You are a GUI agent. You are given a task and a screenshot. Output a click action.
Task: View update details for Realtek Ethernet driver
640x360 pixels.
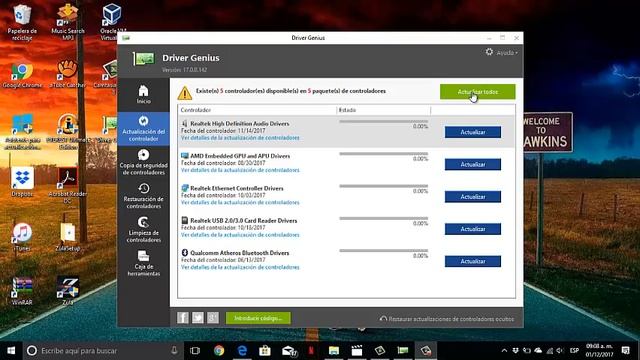(240, 202)
